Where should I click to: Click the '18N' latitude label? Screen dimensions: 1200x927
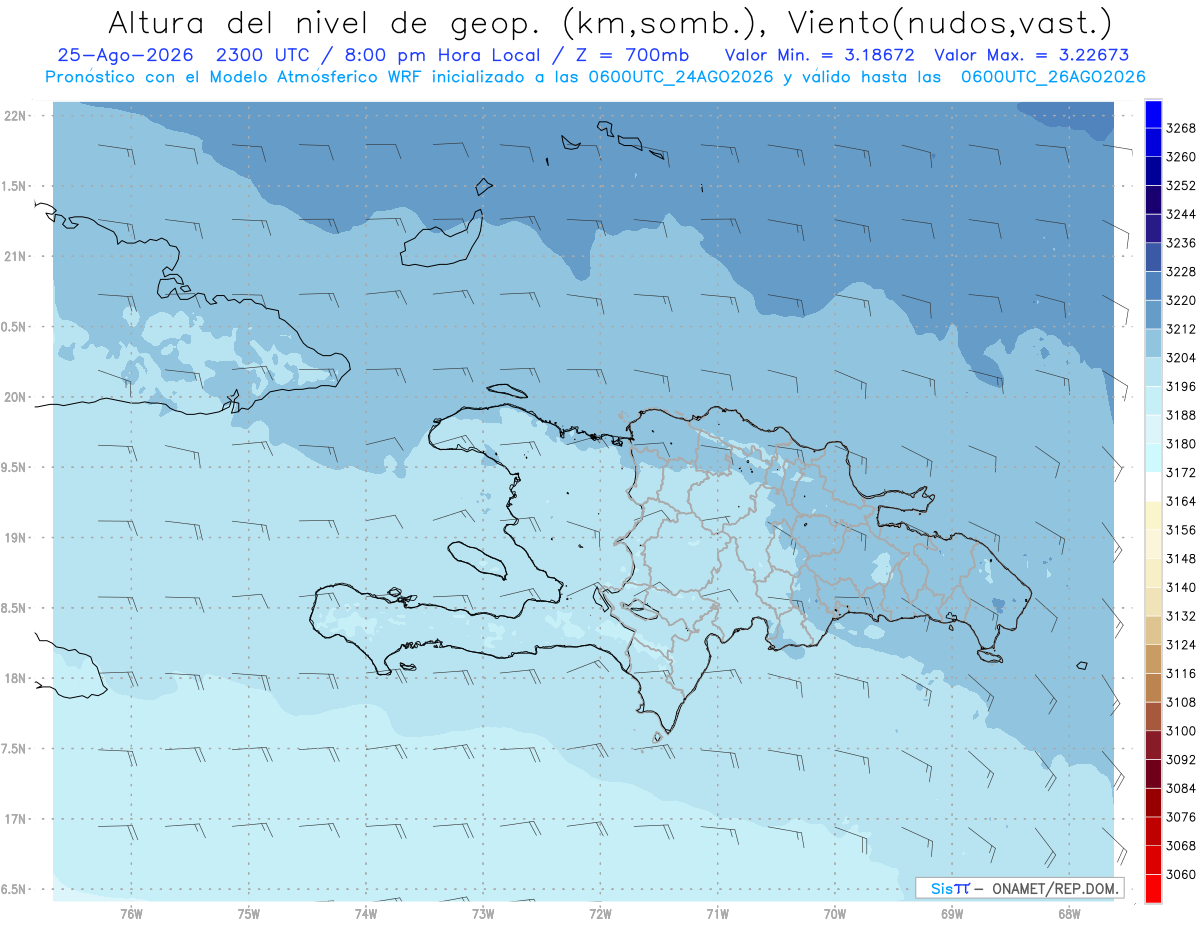point(16,679)
